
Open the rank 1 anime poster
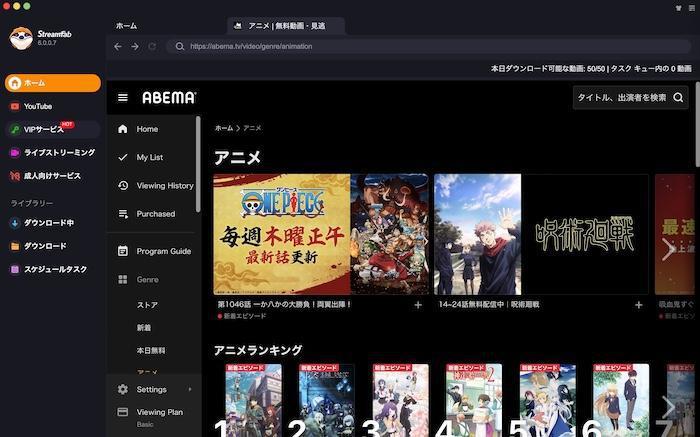pyautogui.click(x=254, y=400)
